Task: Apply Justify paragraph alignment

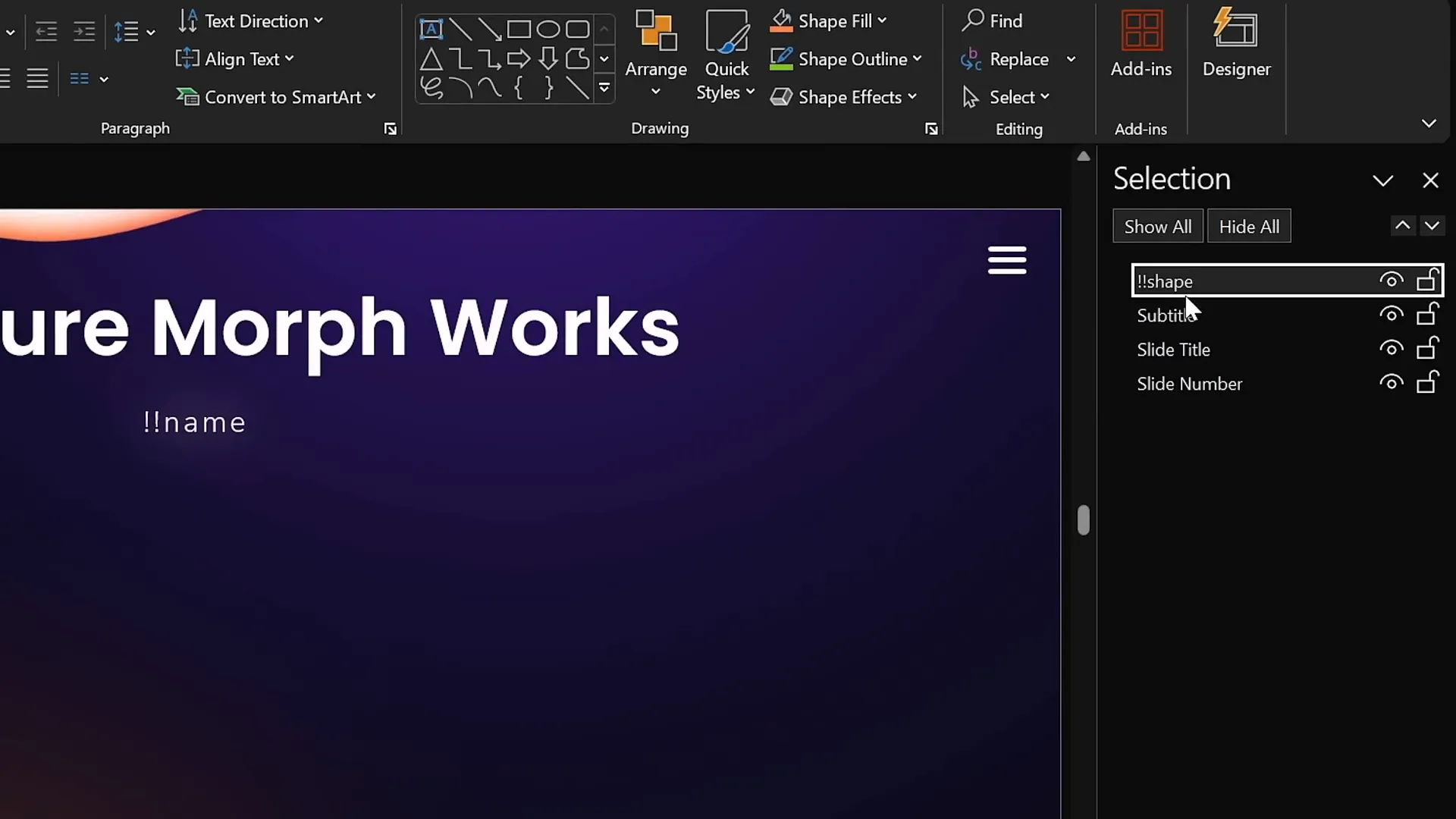Action: click(37, 78)
